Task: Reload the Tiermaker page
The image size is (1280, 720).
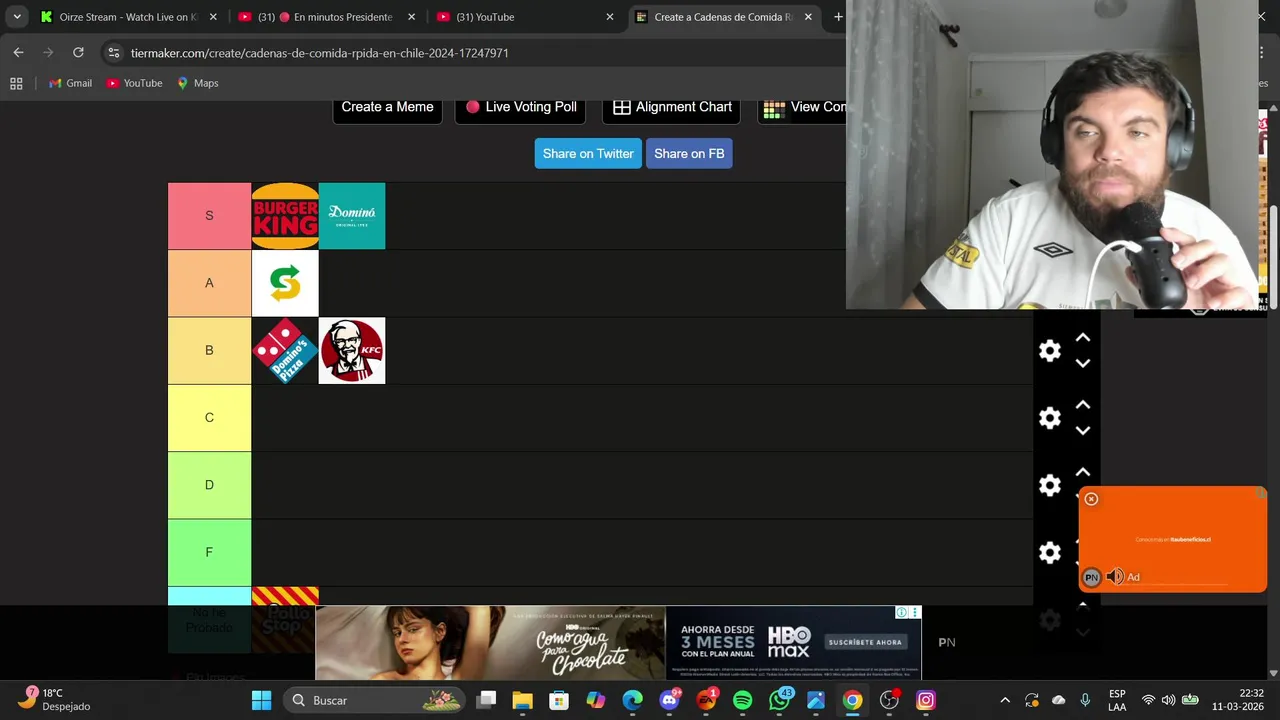Action: (x=78, y=53)
